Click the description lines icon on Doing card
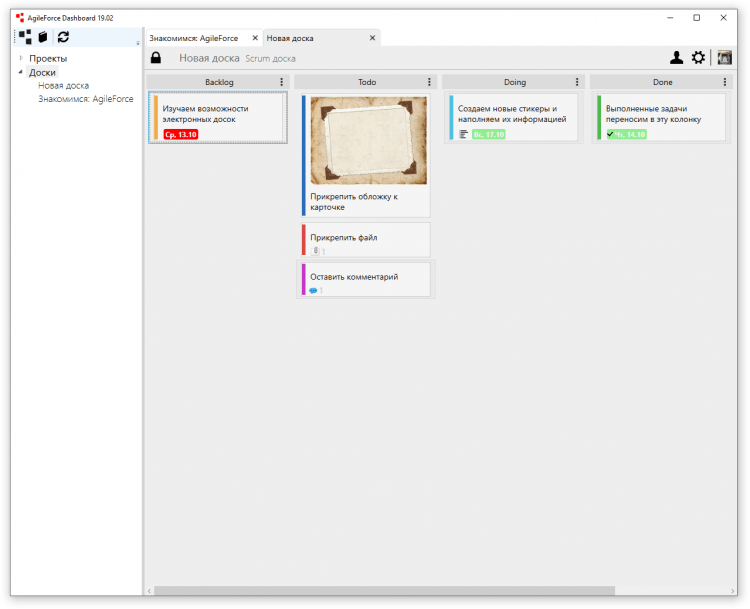Viewport: 750px width, 609px height. point(464,134)
